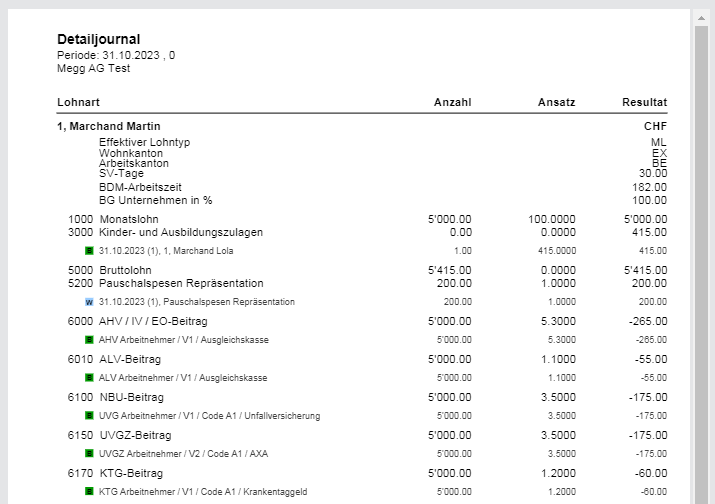Viewport: 715px width, 504px height.
Task: Click green icon beside ALV Arbeitnehmer line
Action: [89, 378]
